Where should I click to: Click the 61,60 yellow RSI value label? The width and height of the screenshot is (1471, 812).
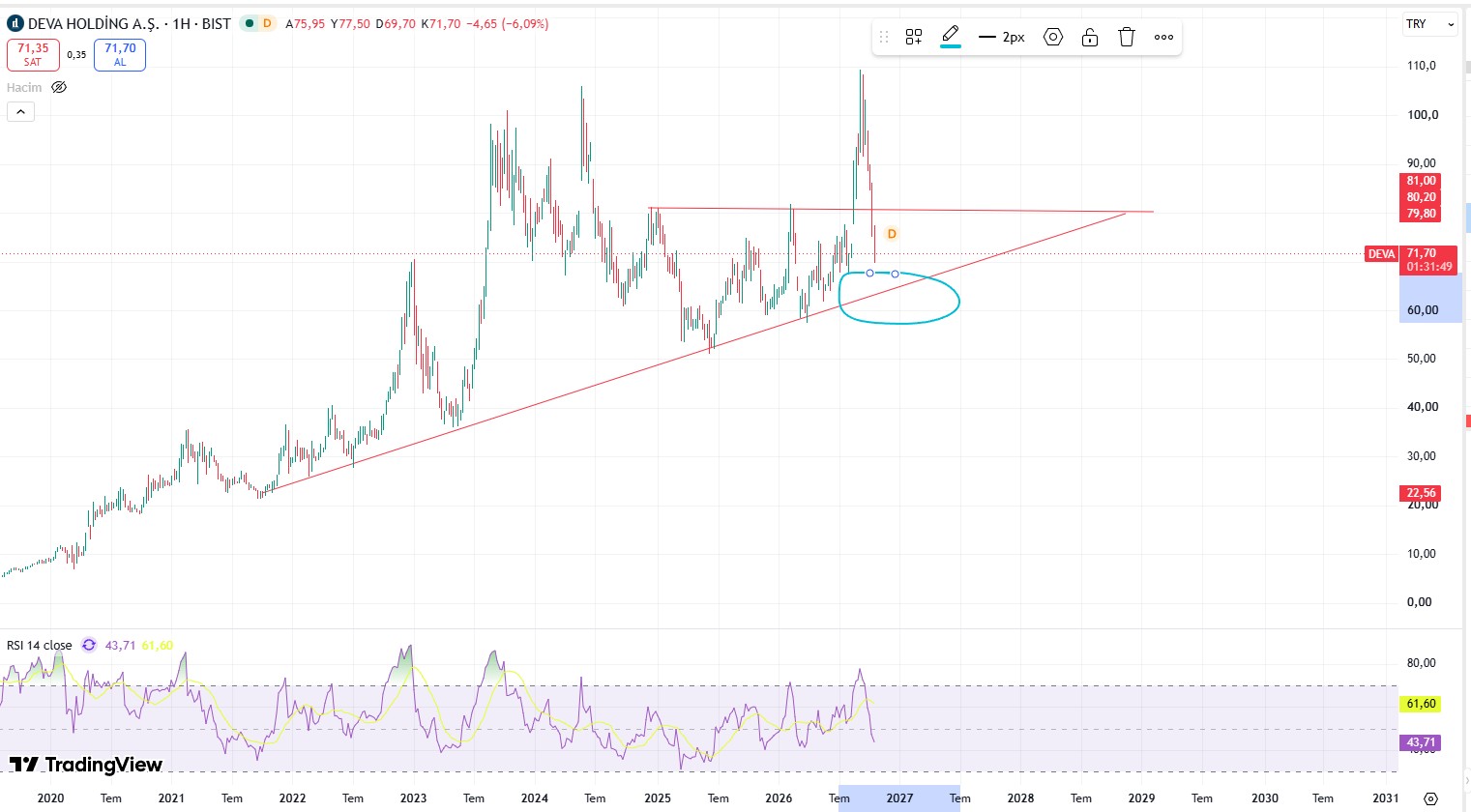pyautogui.click(x=1421, y=704)
